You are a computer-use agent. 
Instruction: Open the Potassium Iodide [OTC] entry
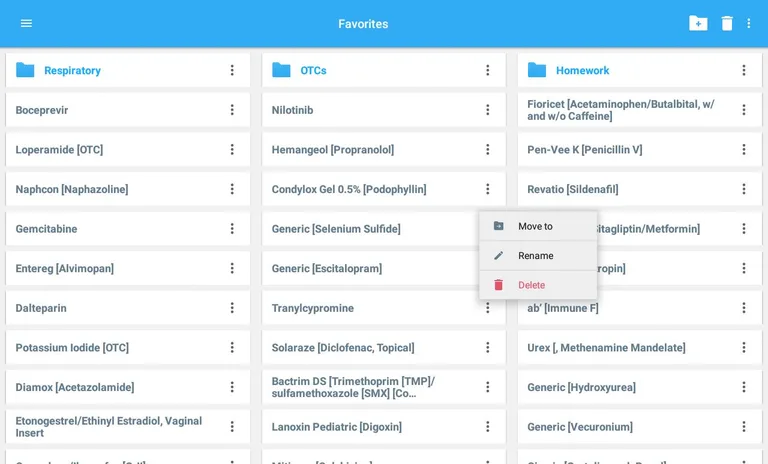pyautogui.click(x=127, y=347)
